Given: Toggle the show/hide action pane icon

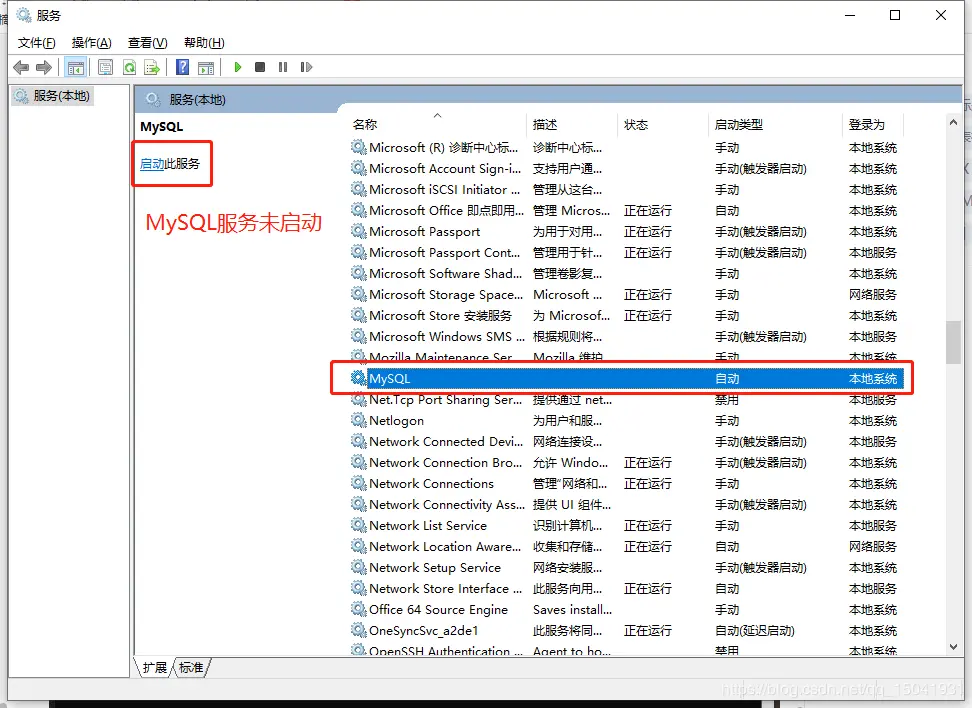Looking at the screenshot, I should (206, 67).
